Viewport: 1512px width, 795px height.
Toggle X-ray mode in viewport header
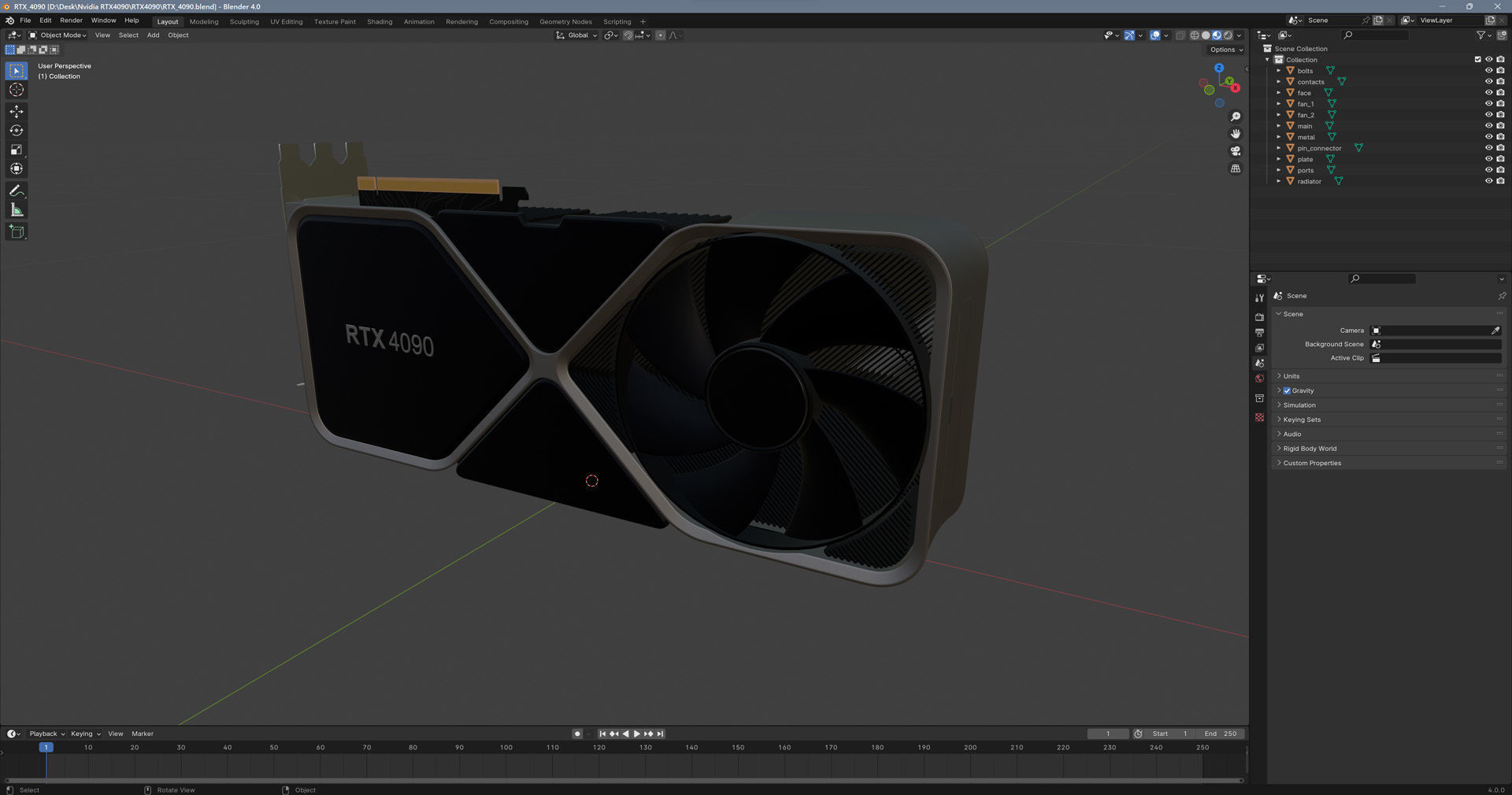point(1180,35)
